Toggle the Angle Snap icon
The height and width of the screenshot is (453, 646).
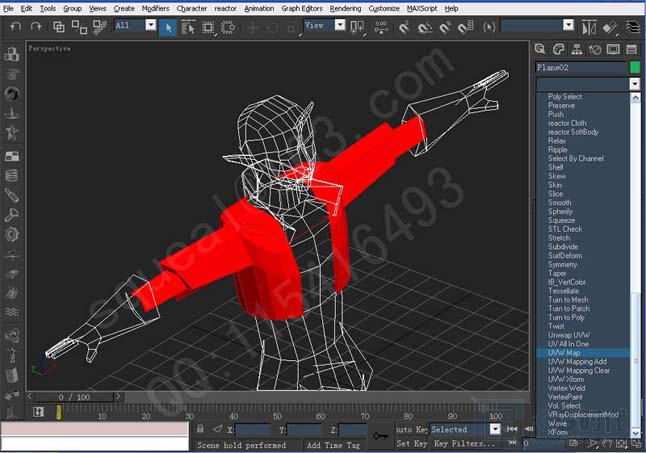(x=424, y=28)
